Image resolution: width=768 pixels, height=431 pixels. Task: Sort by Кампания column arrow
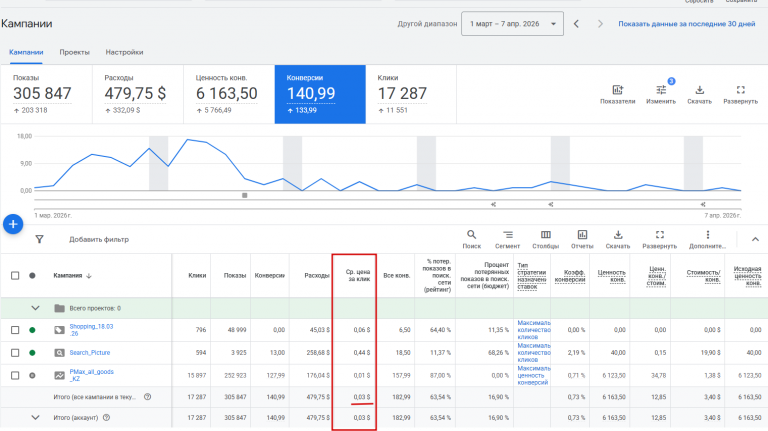coord(89,276)
